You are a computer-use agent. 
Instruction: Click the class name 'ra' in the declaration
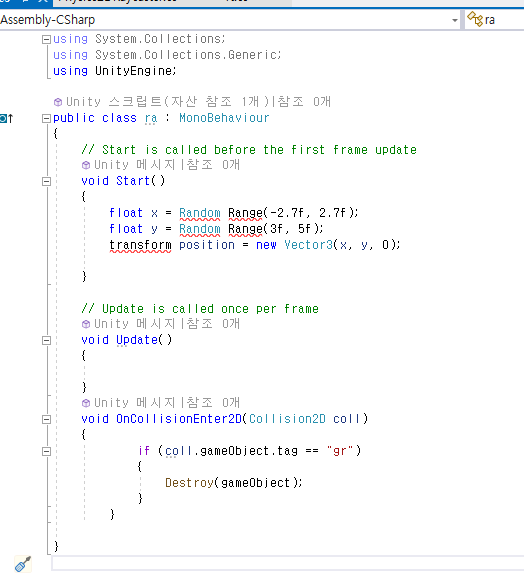[151, 118]
